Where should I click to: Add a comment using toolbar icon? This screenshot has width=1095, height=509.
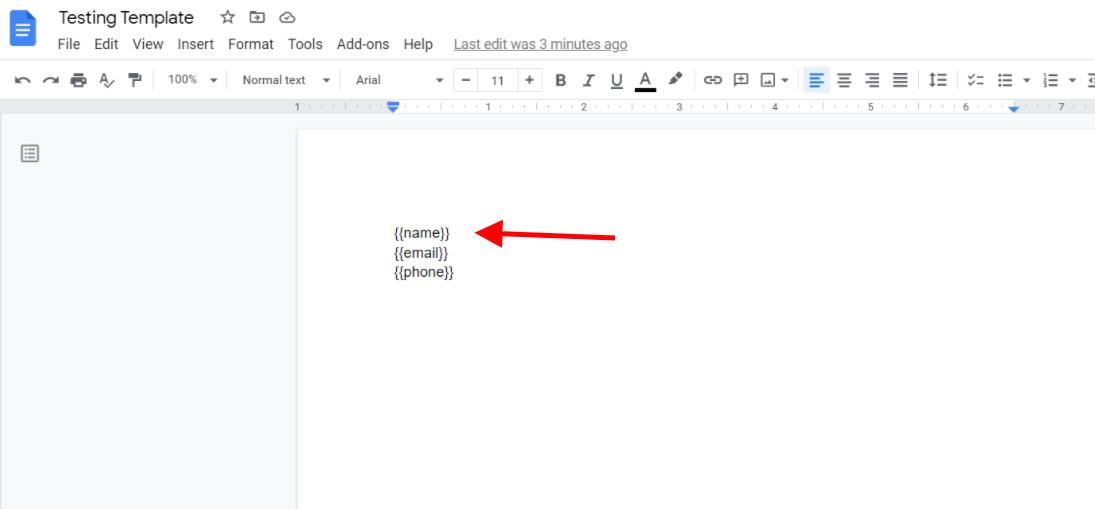(741, 80)
